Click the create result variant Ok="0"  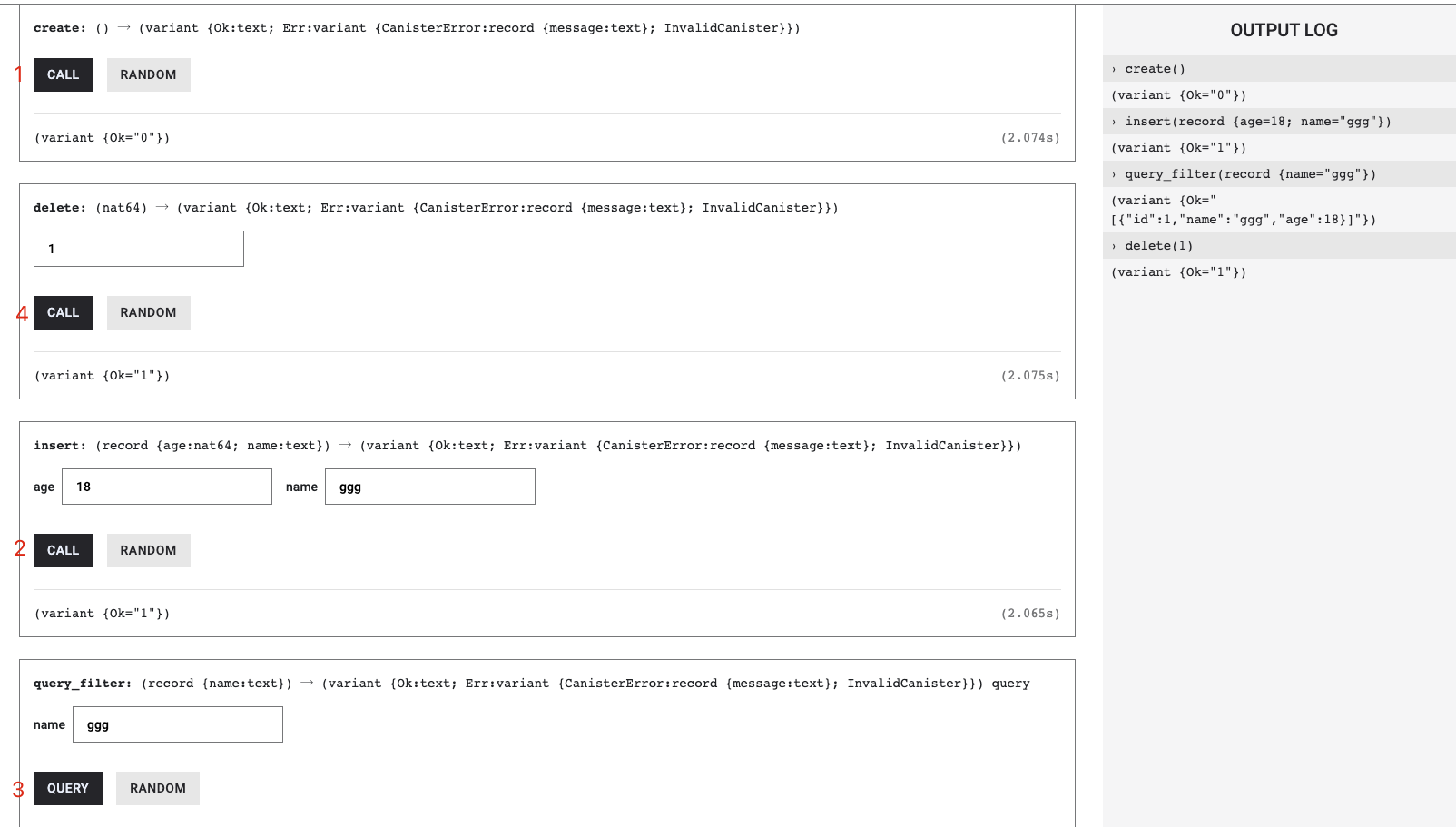click(x=102, y=138)
